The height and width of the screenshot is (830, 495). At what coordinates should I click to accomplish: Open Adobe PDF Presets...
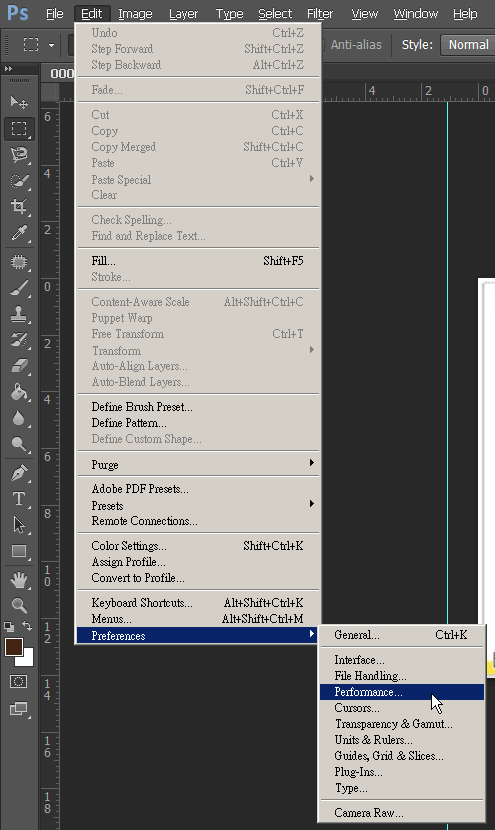pyautogui.click(x=199, y=489)
